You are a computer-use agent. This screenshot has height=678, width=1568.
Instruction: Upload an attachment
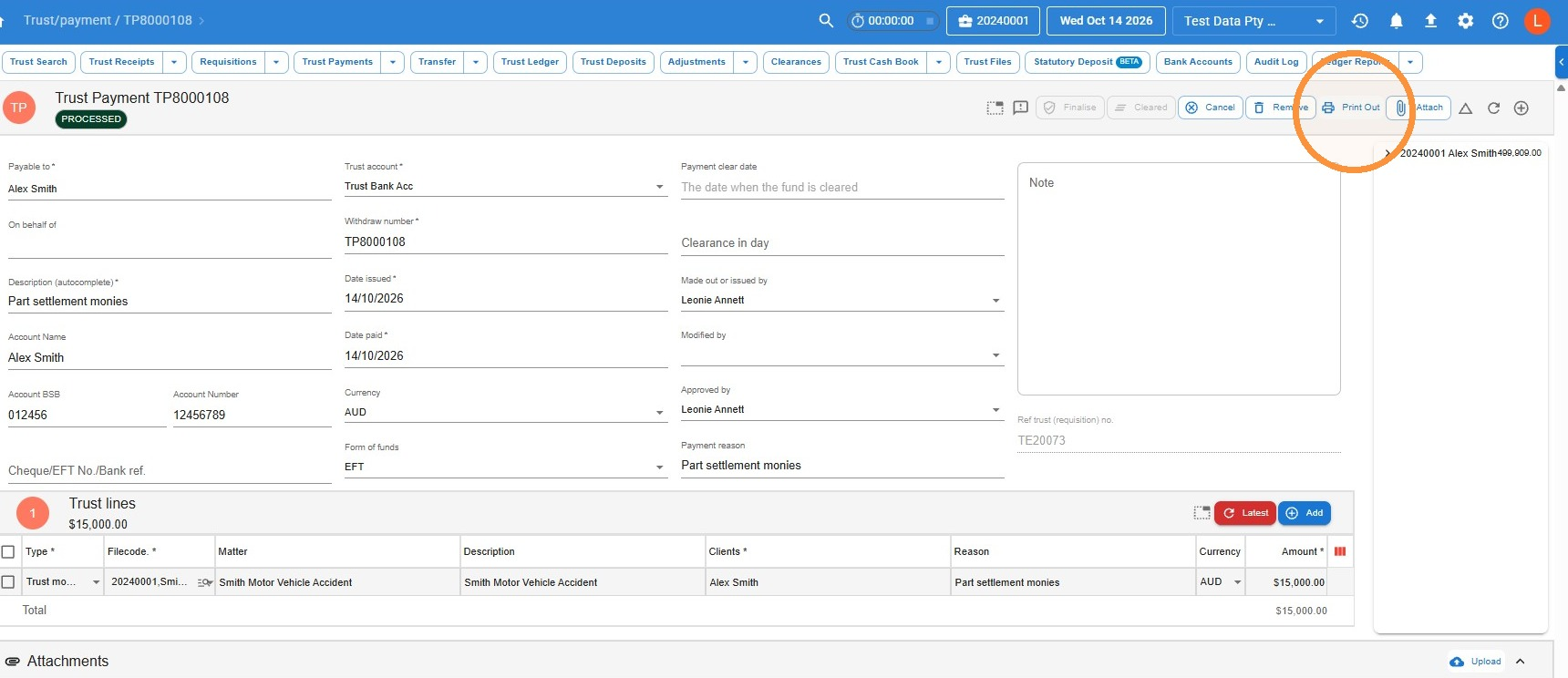pyautogui.click(x=1476, y=662)
